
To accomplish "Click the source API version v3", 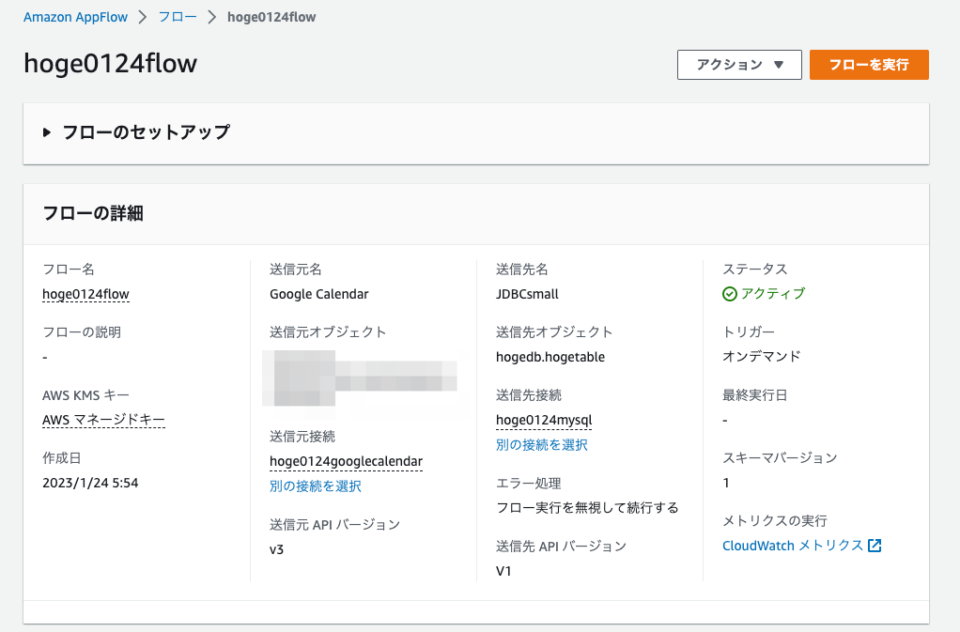I will [276, 550].
